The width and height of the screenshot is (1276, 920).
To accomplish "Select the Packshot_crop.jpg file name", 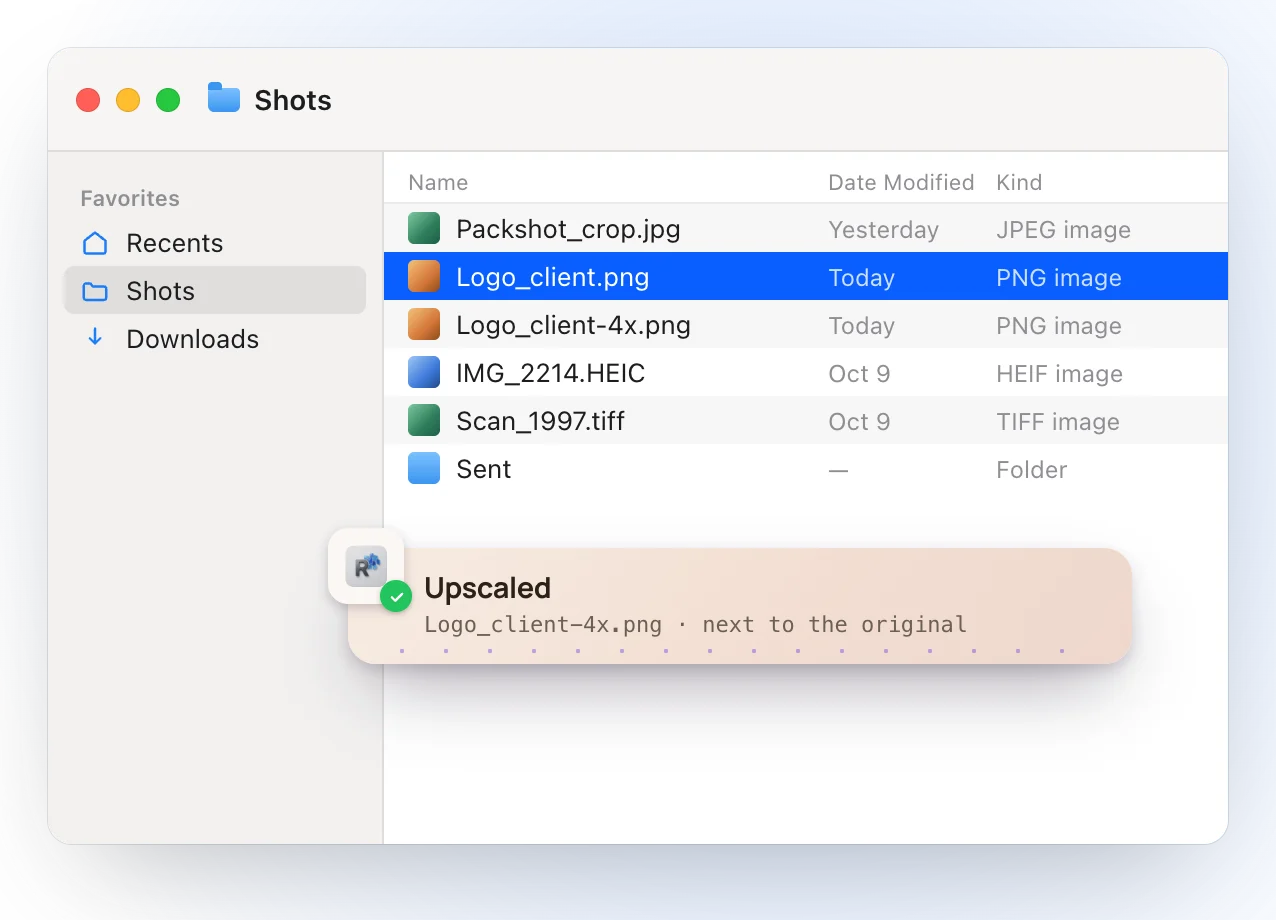I will [568, 229].
